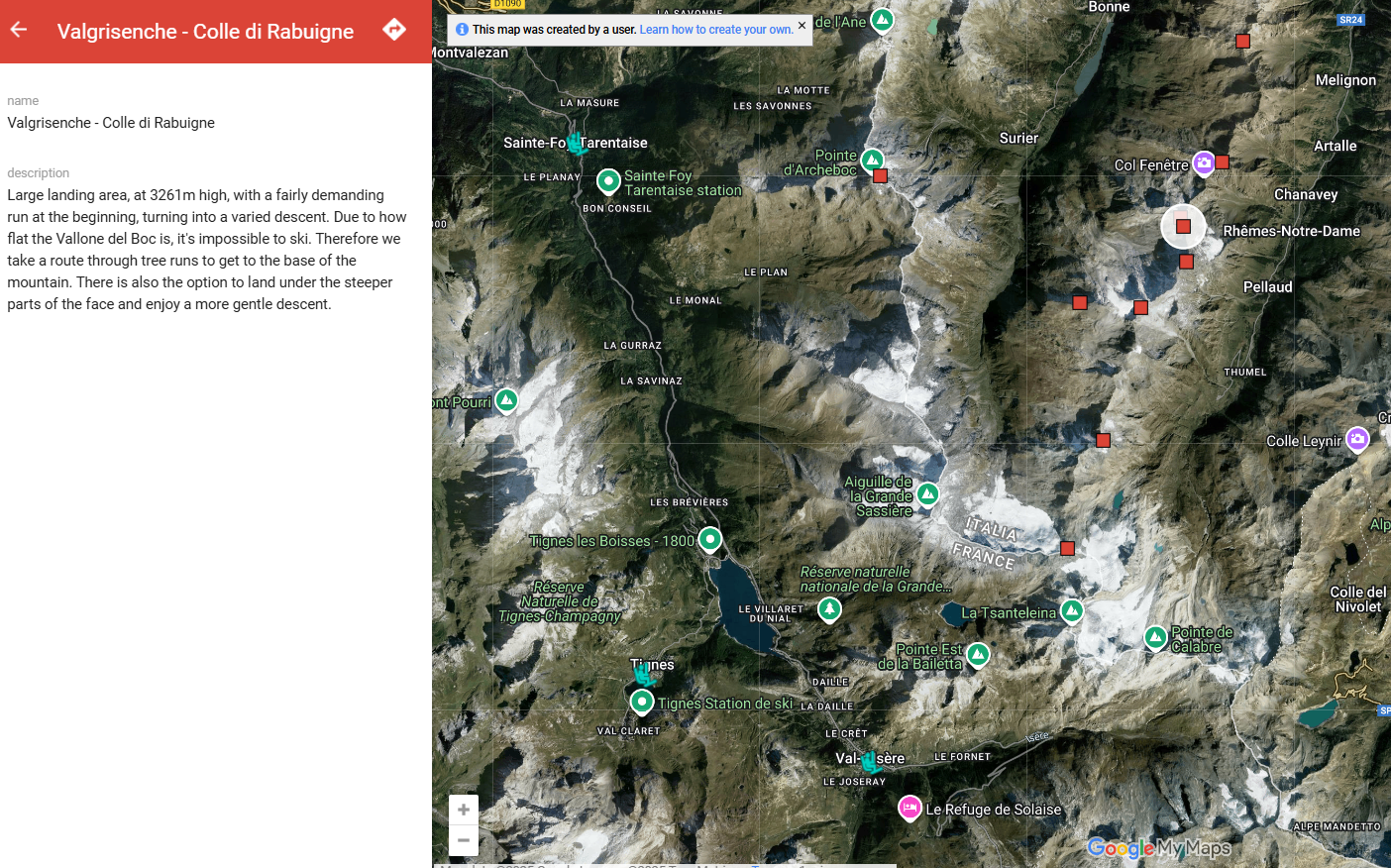Zoom in on the map
Image resolution: width=1391 pixels, height=868 pixels.
coord(463,810)
